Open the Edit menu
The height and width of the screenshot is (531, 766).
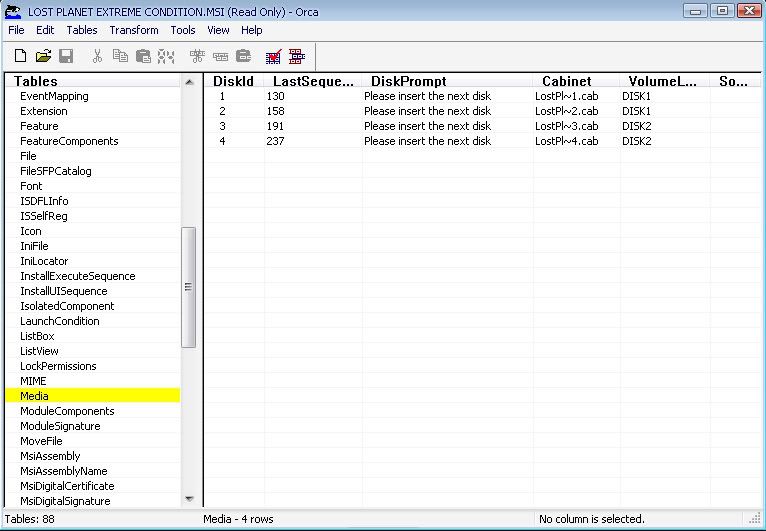[x=45, y=30]
